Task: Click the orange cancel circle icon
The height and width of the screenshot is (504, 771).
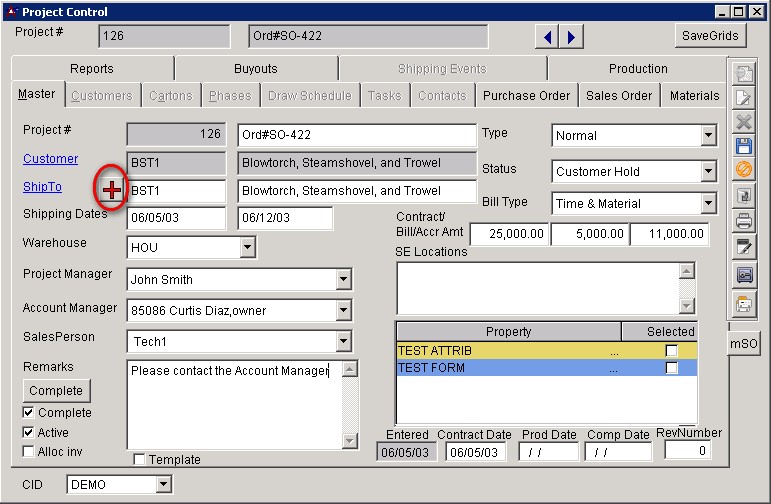Action: (743, 170)
